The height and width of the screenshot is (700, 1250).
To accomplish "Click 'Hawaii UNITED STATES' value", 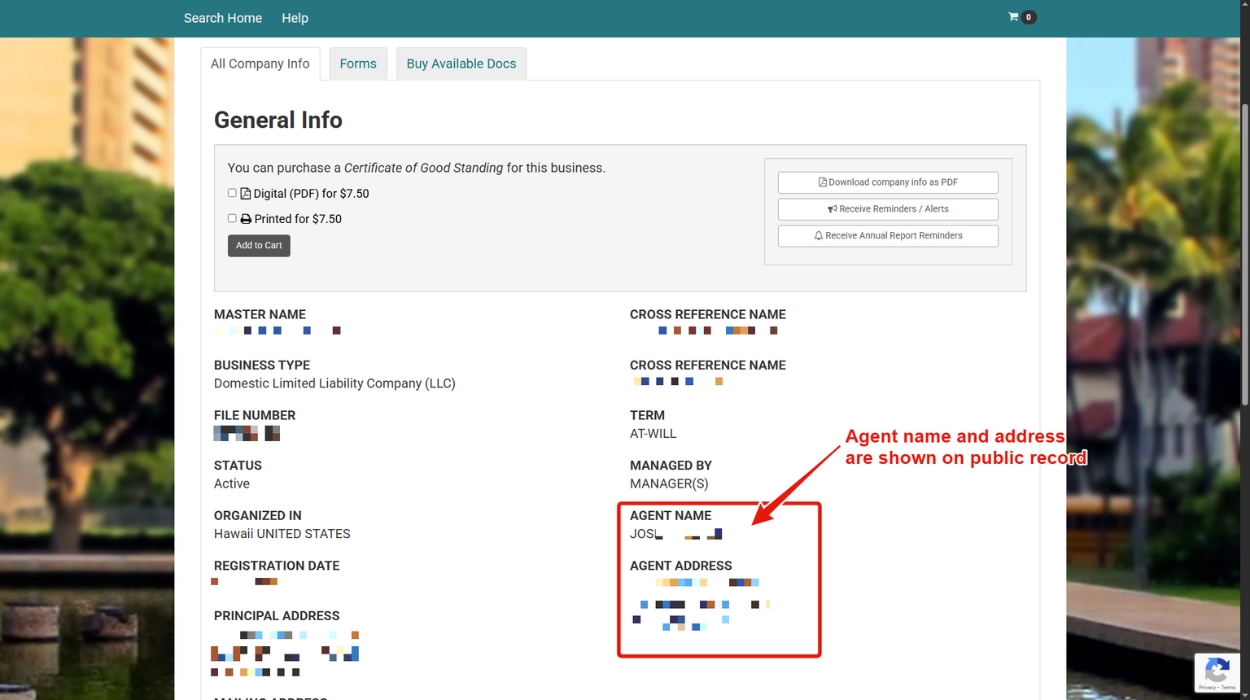I will point(282,534).
